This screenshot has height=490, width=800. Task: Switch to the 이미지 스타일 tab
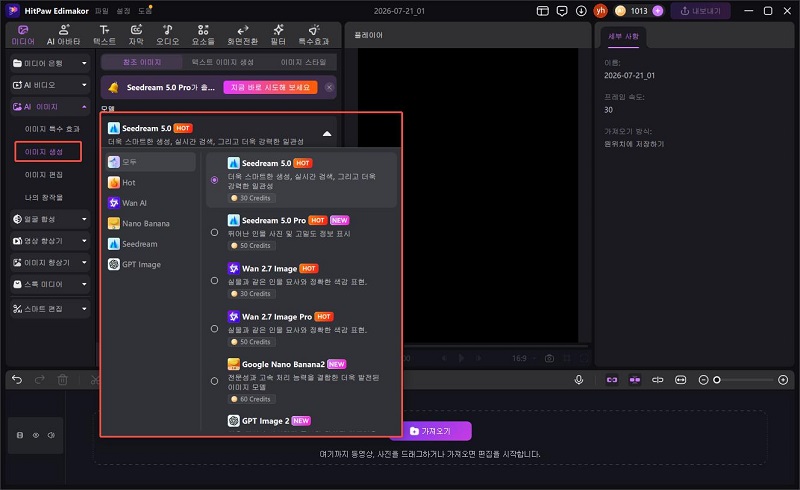pyautogui.click(x=303, y=62)
